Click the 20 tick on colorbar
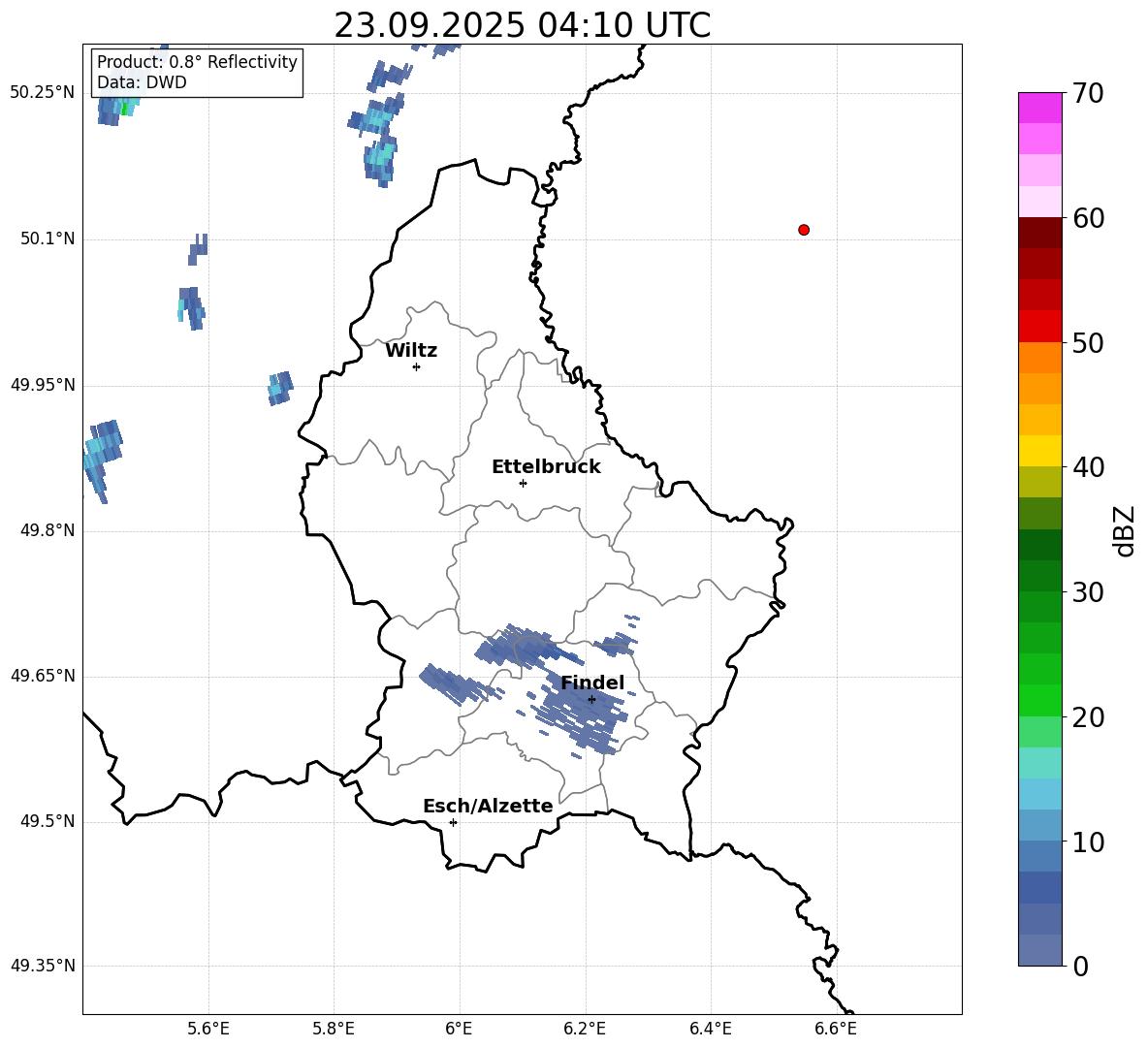This screenshot has height=1048, width=1148. coord(1088,717)
